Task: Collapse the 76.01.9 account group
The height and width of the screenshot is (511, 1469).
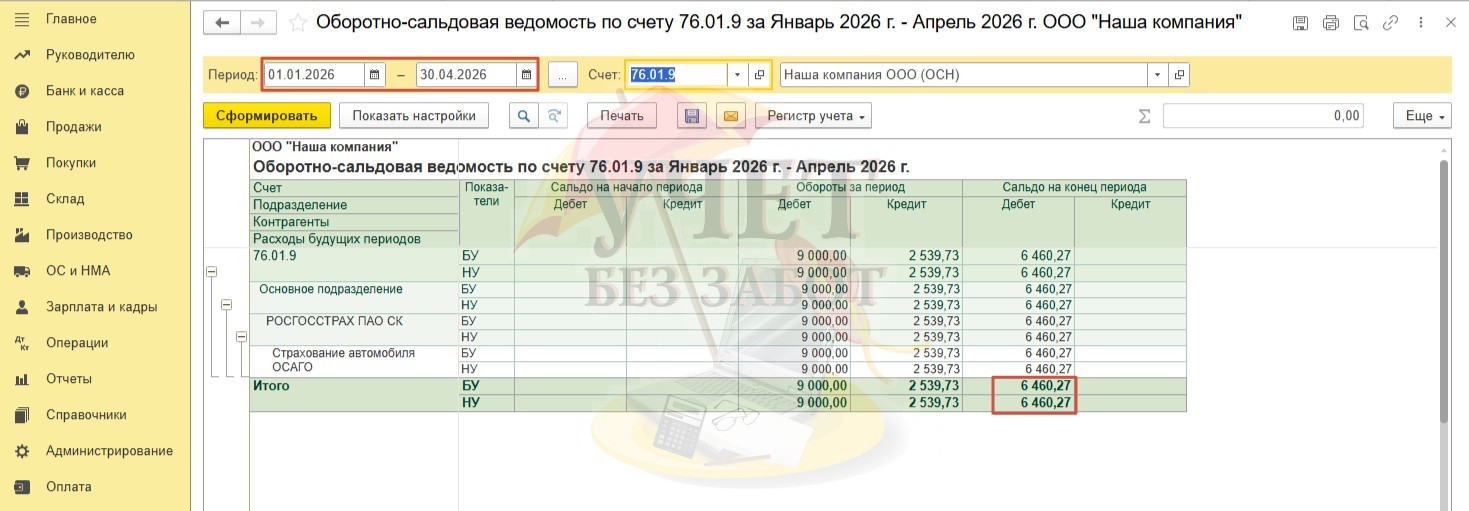Action: pyautogui.click(x=211, y=272)
